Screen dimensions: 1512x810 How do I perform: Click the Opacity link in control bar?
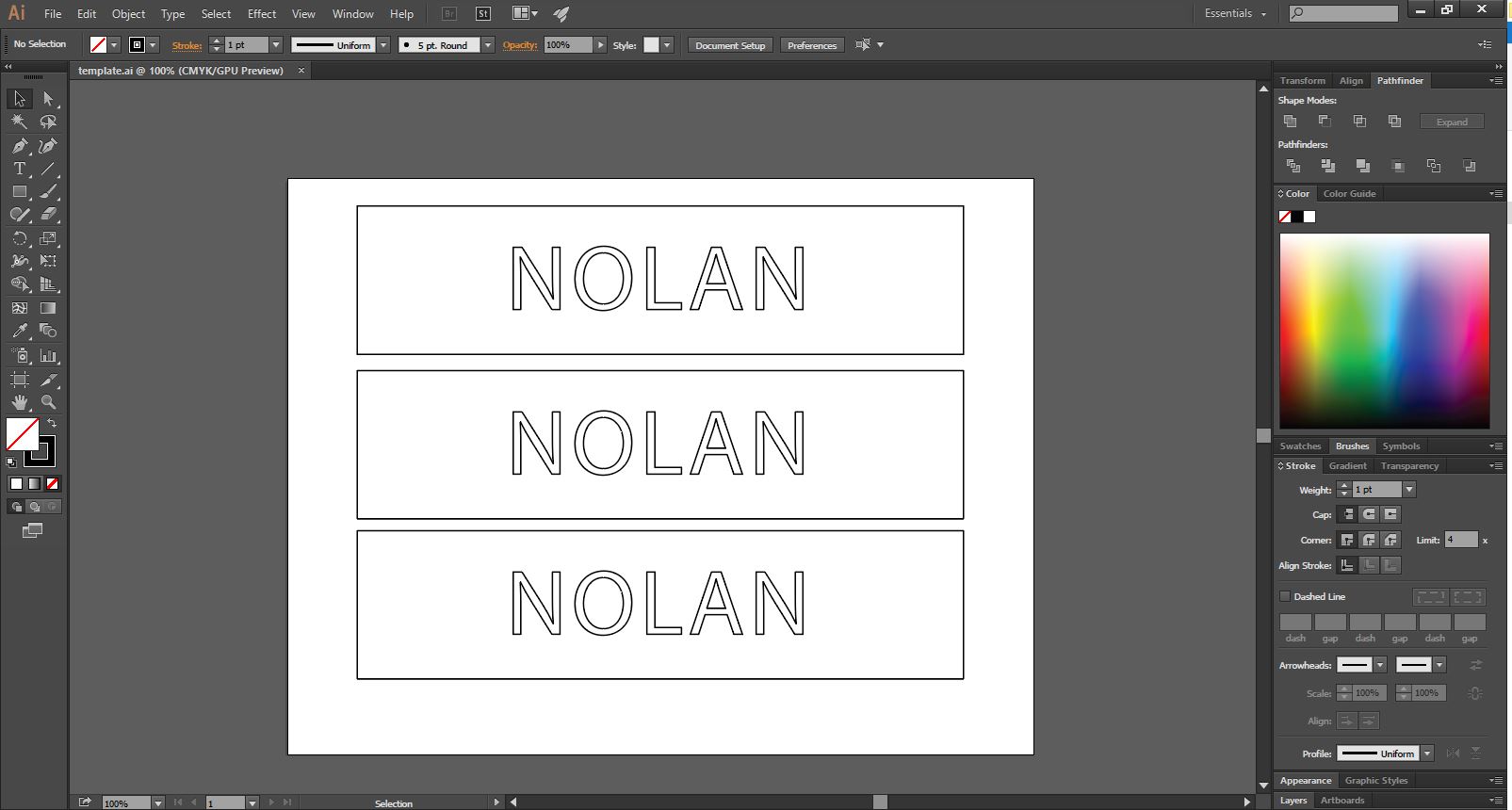coord(520,45)
